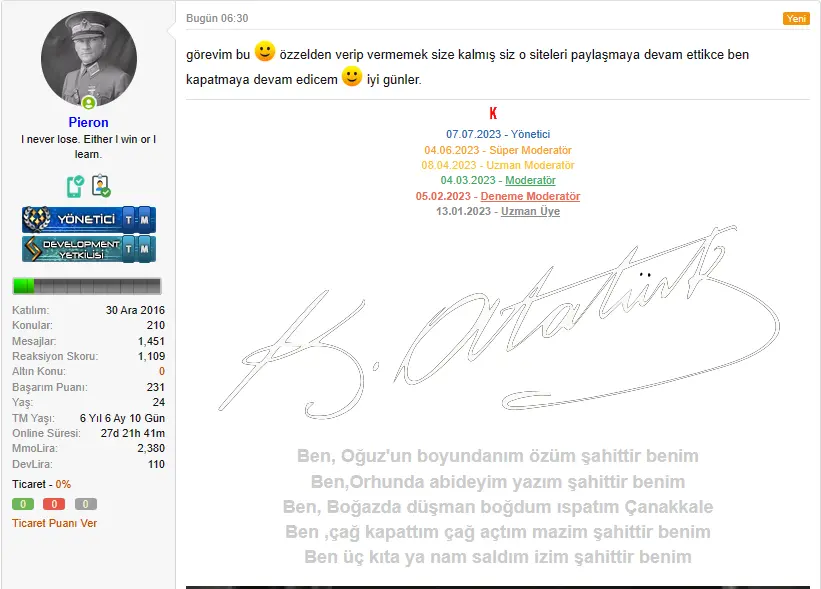Open the Moderatör rank link in the signature
This screenshot has height=589, width=821.
[529, 181]
